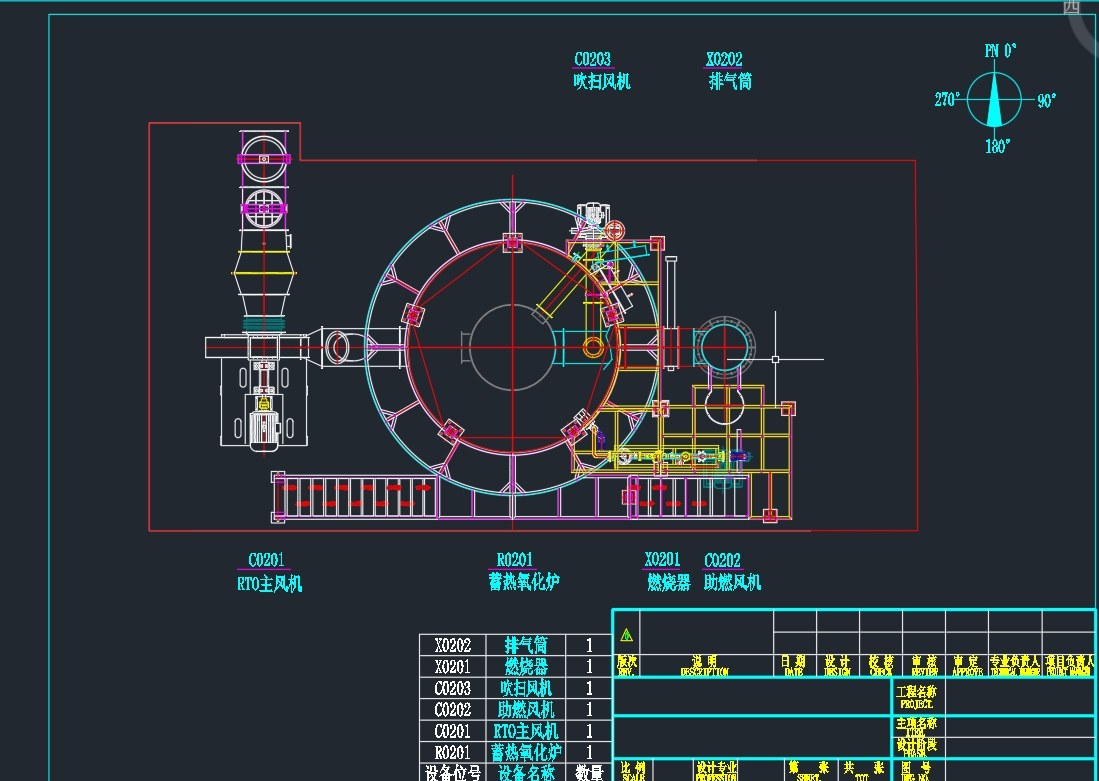Click quantity 1 in the R0201 row
Screen dimensions: 1099x781
pos(589,752)
